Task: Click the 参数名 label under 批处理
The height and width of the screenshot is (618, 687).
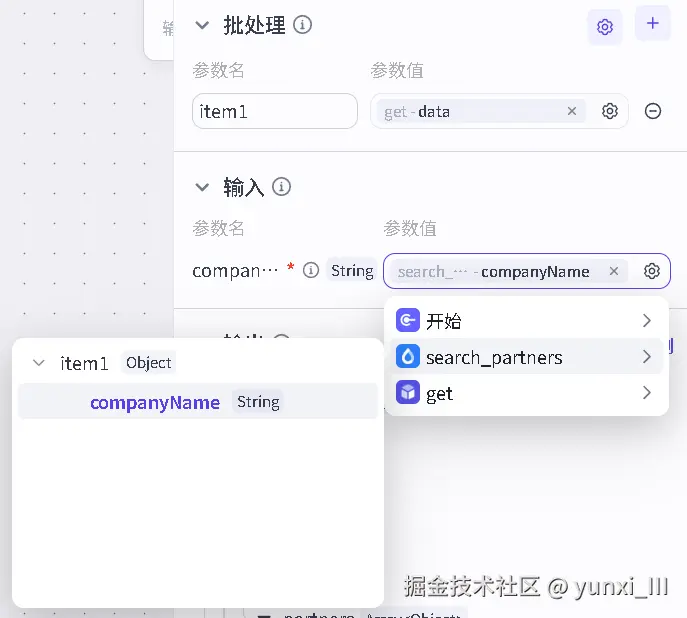Action: (218, 70)
